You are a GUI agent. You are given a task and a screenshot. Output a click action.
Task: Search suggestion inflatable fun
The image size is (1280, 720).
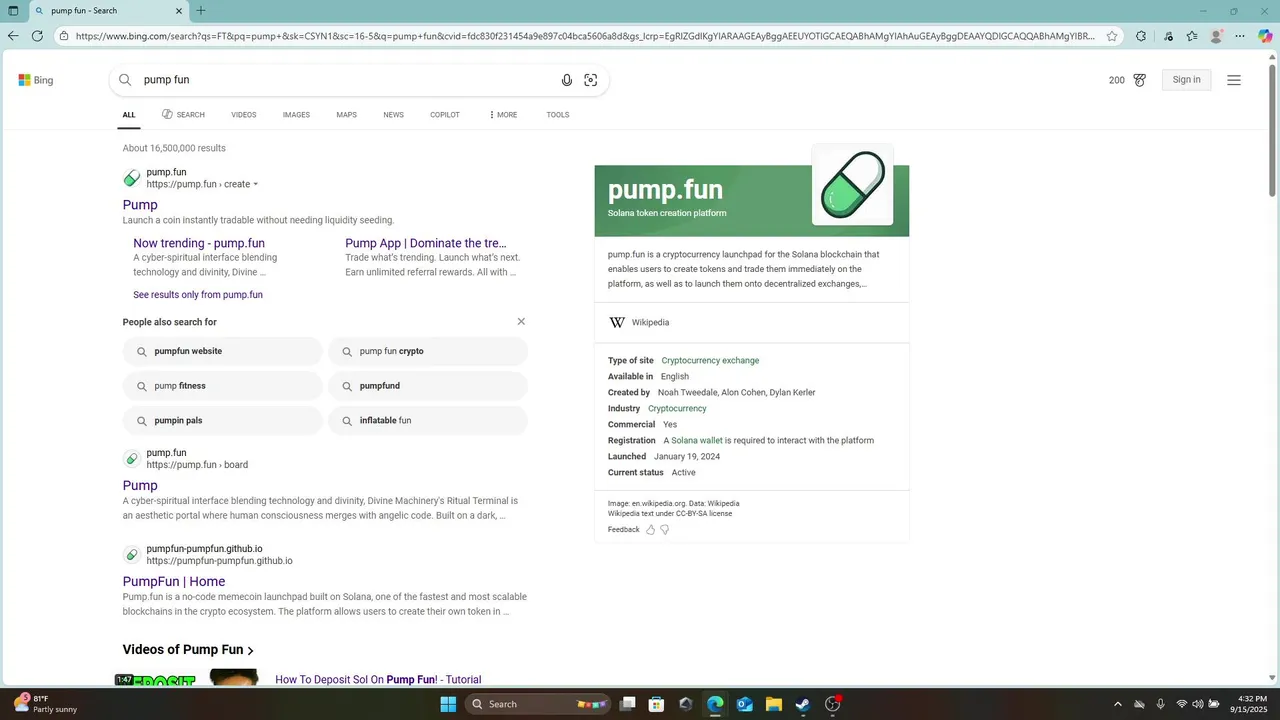(428, 421)
